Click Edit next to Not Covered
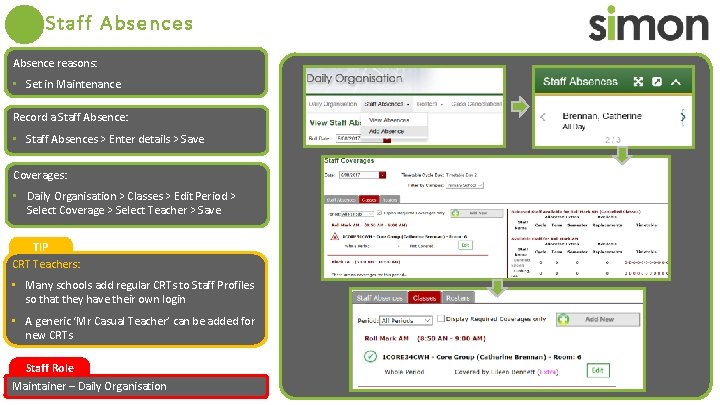 pyautogui.click(x=465, y=245)
